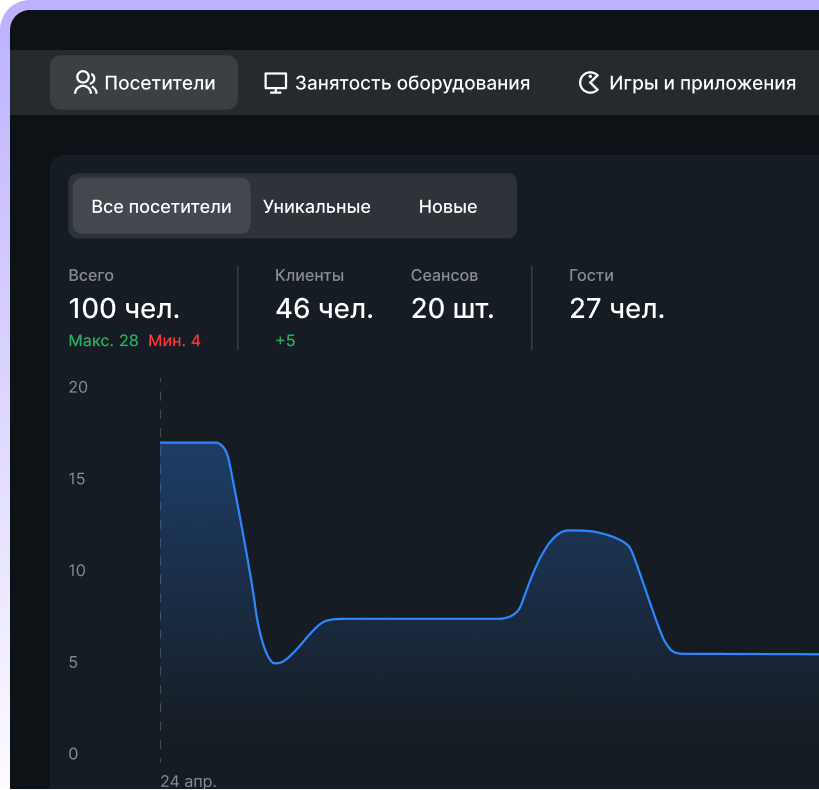Click the Макс. 28 indicator
819x790 pixels.
[x=103, y=341]
